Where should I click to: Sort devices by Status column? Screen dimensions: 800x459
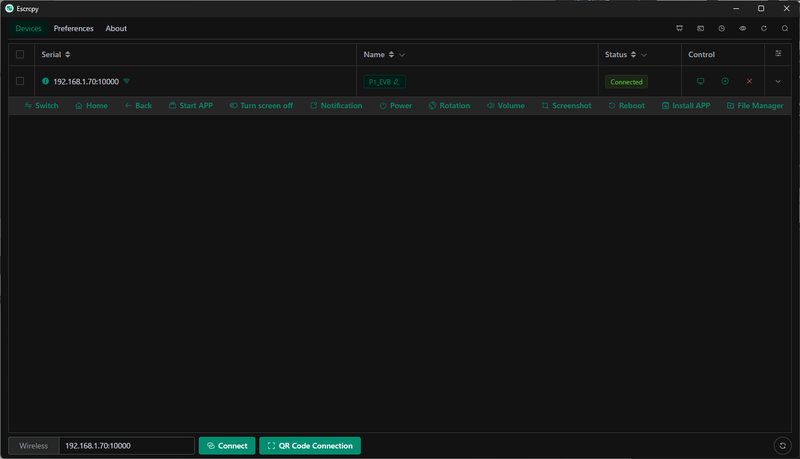point(633,55)
